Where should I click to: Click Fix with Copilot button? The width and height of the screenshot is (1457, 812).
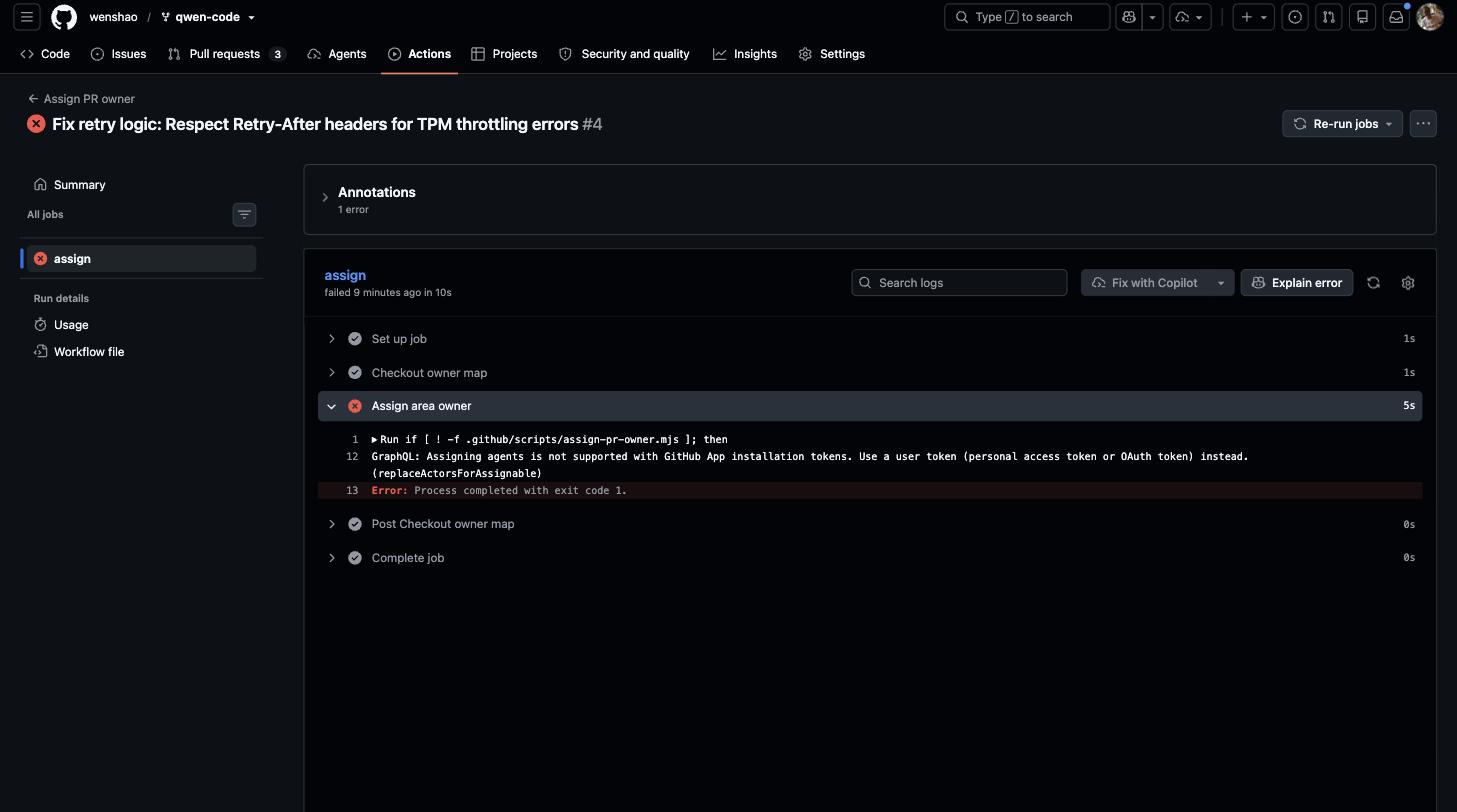tap(1144, 283)
